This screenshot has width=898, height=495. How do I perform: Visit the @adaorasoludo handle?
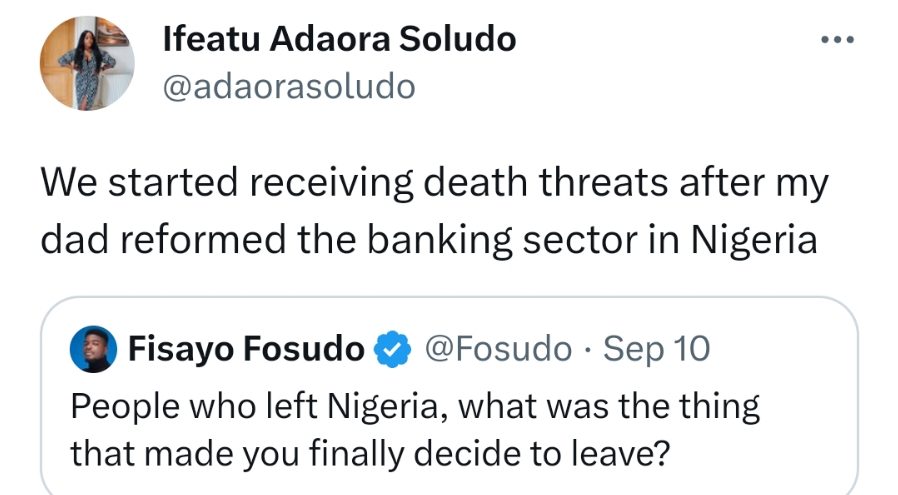[288, 86]
